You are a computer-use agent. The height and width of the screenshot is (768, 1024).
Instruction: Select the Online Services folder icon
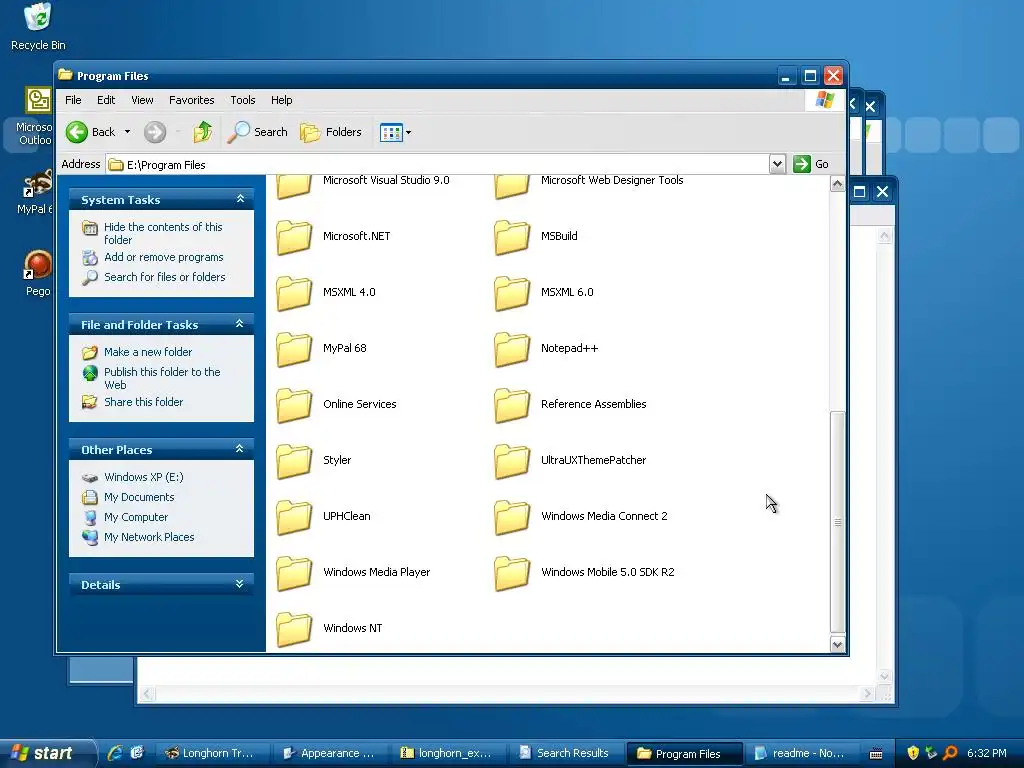pyautogui.click(x=294, y=405)
